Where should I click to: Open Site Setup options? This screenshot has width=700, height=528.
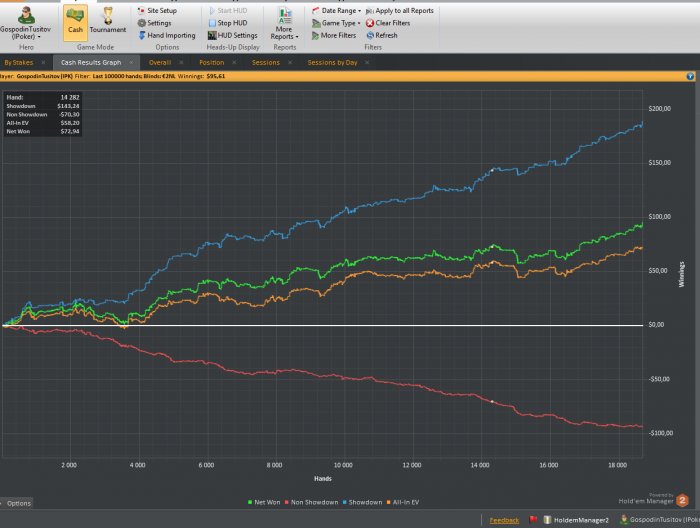click(160, 10)
